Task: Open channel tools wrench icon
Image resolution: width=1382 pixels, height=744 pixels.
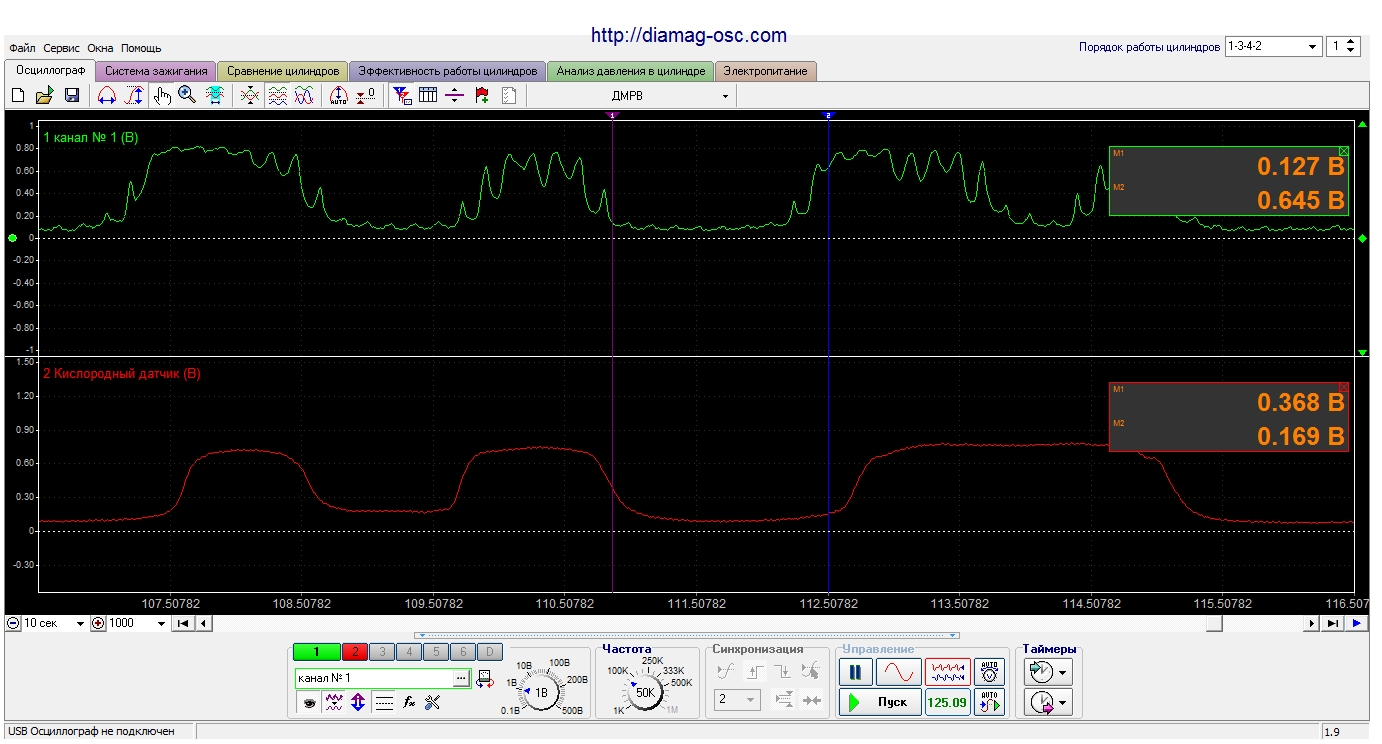Action: pos(432,703)
